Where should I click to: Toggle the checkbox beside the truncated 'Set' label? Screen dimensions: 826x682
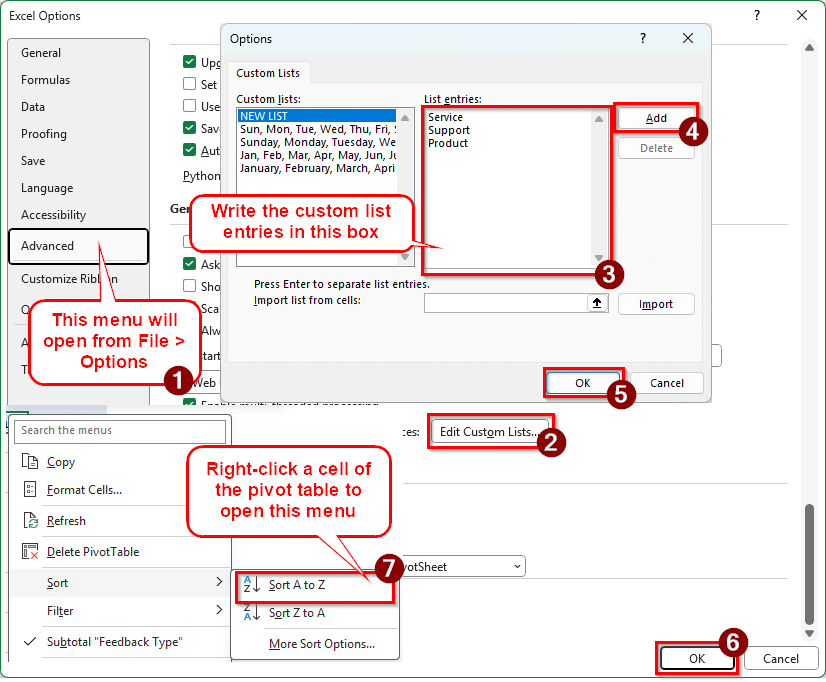189,85
